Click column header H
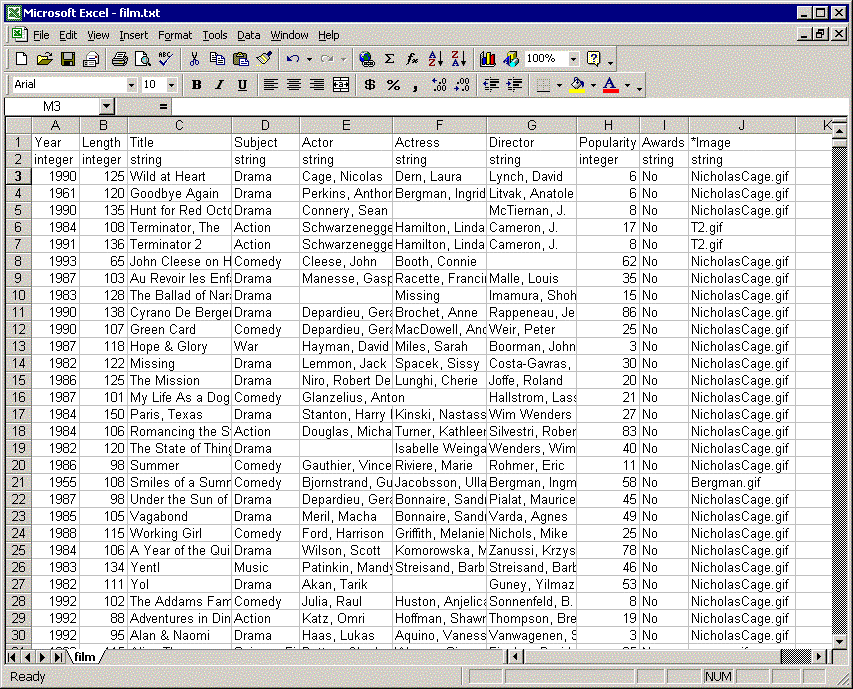This screenshot has width=853, height=689. tap(608, 126)
